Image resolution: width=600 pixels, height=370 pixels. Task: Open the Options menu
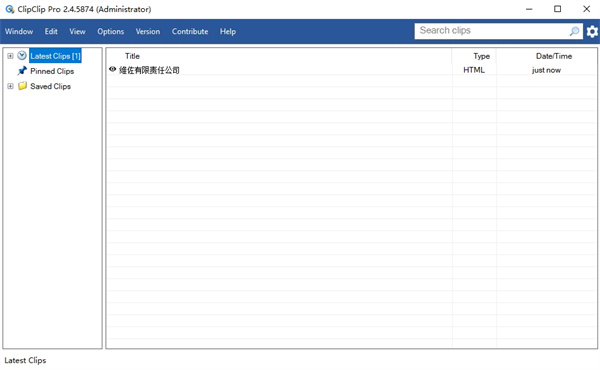(111, 31)
